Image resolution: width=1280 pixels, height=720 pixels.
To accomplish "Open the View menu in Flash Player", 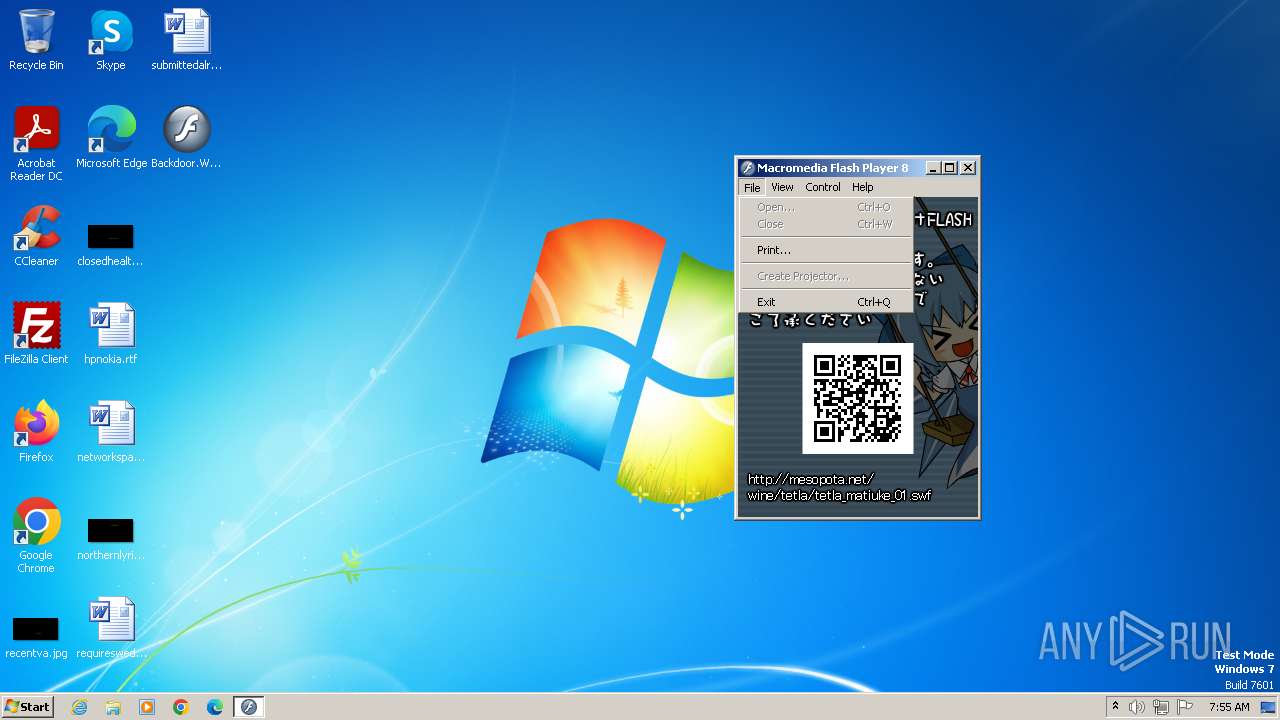I will pos(782,187).
